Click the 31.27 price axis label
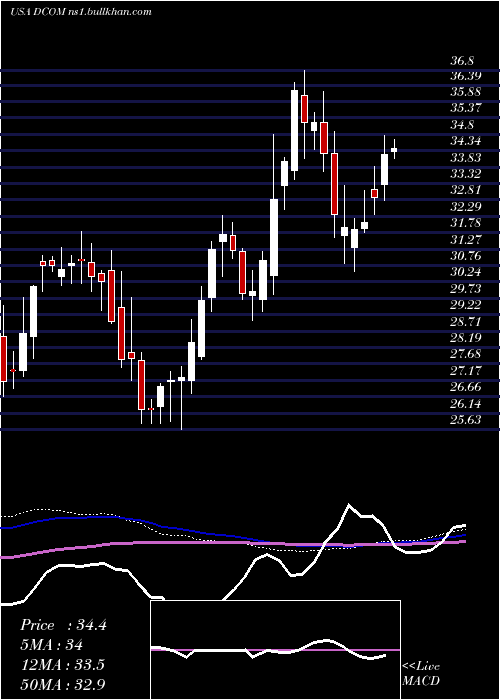The width and height of the screenshot is (500, 700). click(466, 240)
